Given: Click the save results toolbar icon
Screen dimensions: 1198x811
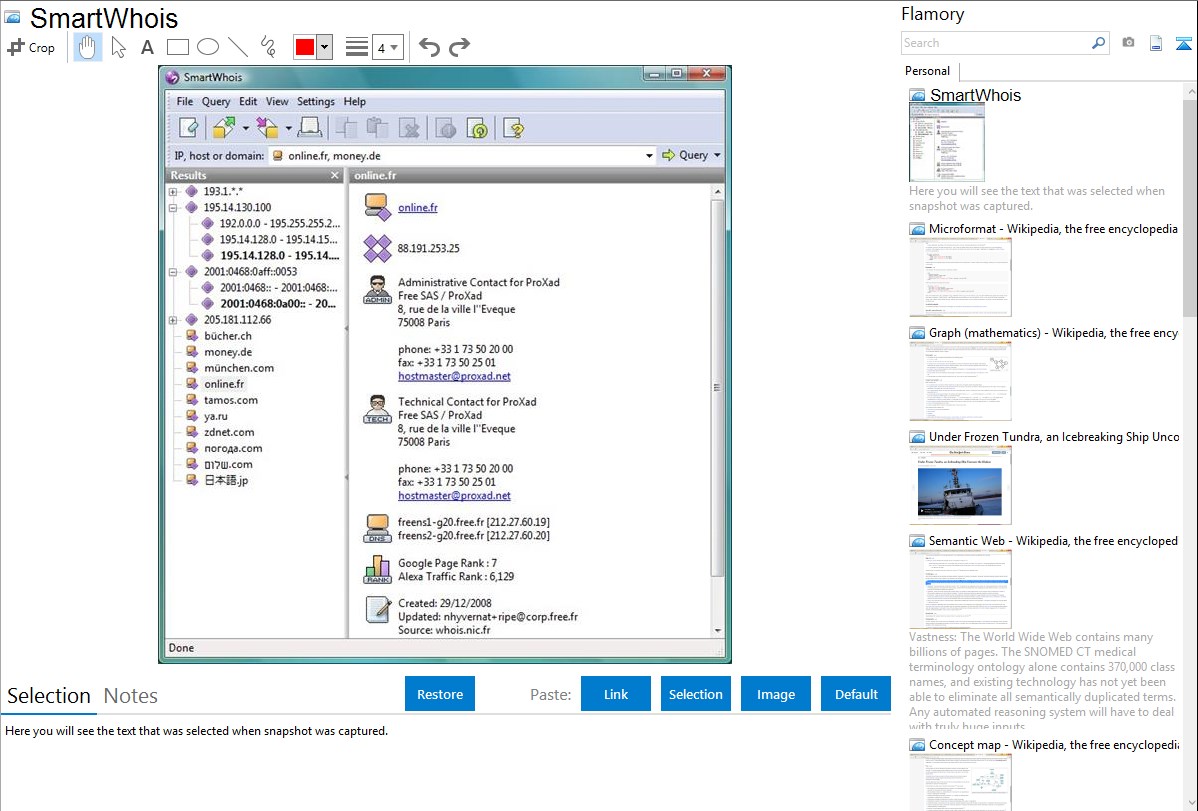Looking at the screenshot, I should pos(267,128).
